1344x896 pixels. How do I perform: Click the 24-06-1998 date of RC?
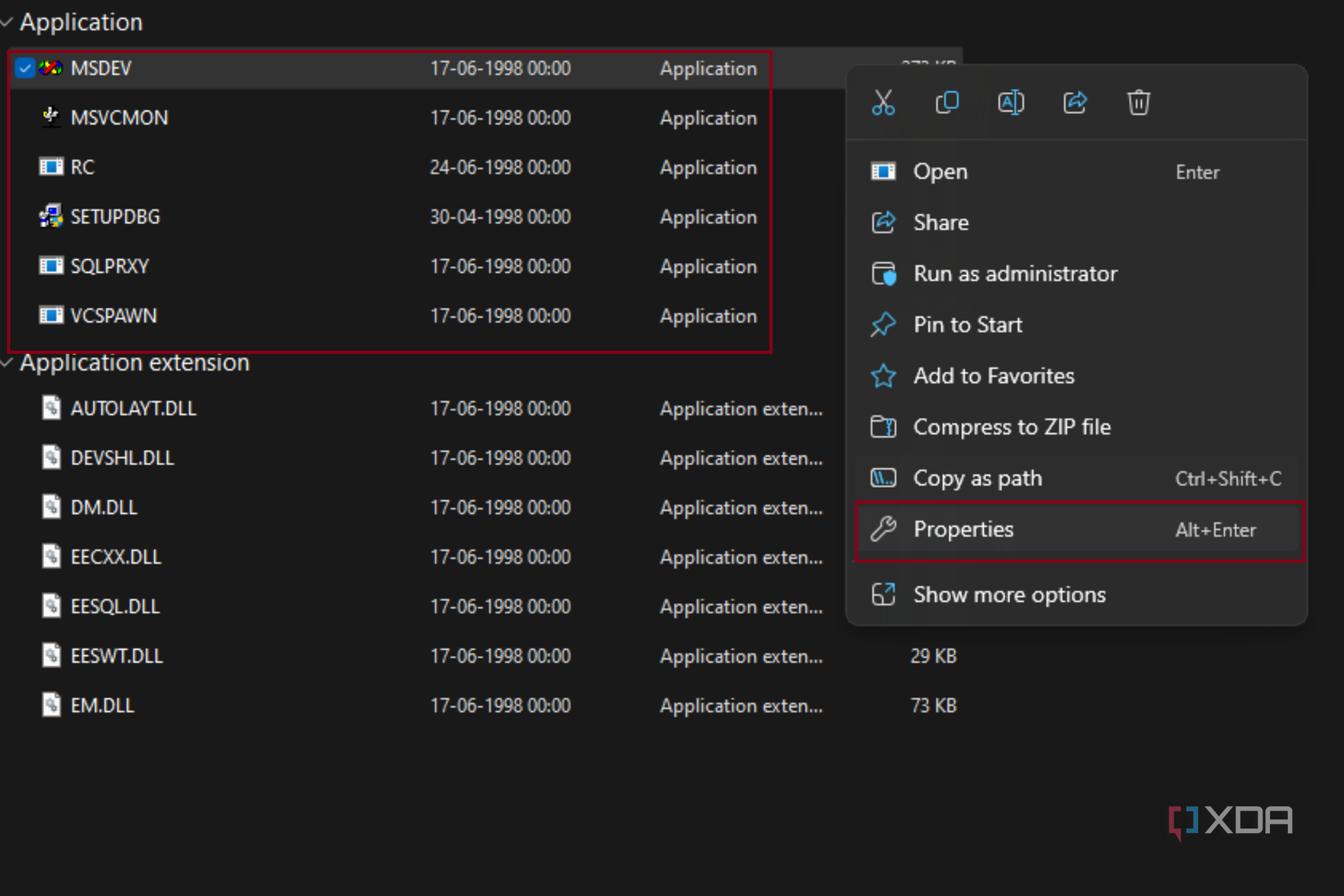tap(500, 167)
